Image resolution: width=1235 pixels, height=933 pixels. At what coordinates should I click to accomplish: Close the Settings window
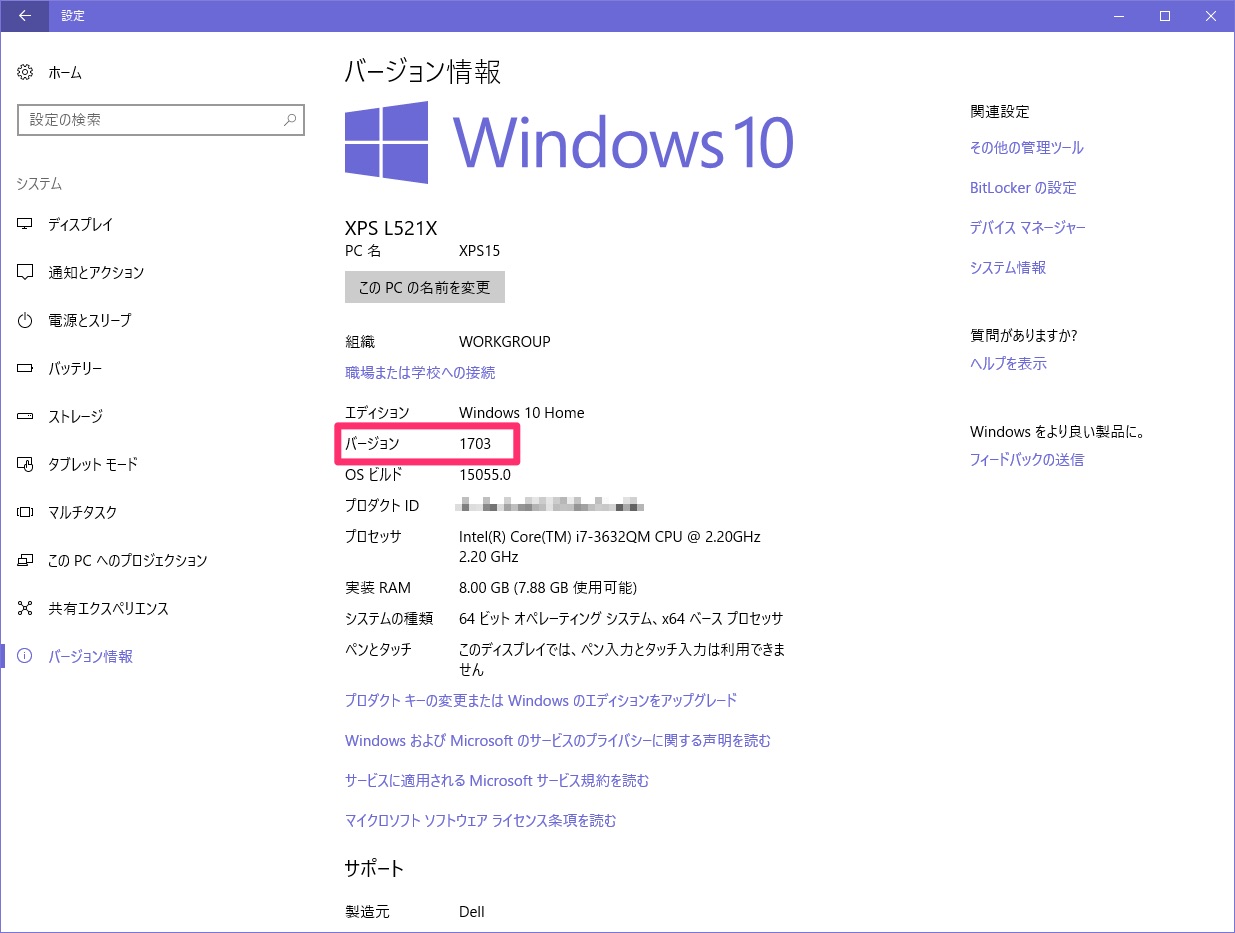pos(1211,16)
